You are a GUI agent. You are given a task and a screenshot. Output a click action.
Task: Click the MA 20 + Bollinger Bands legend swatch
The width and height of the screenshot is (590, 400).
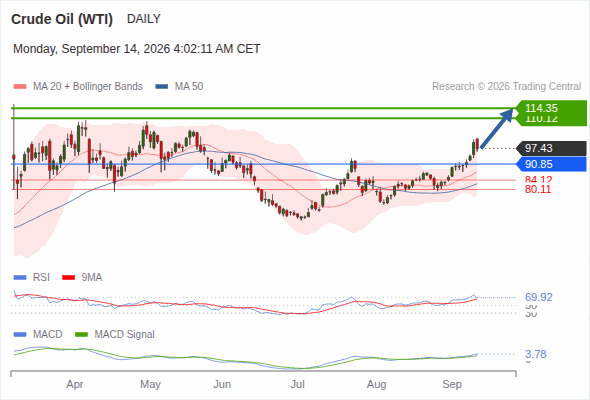[20, 87]
